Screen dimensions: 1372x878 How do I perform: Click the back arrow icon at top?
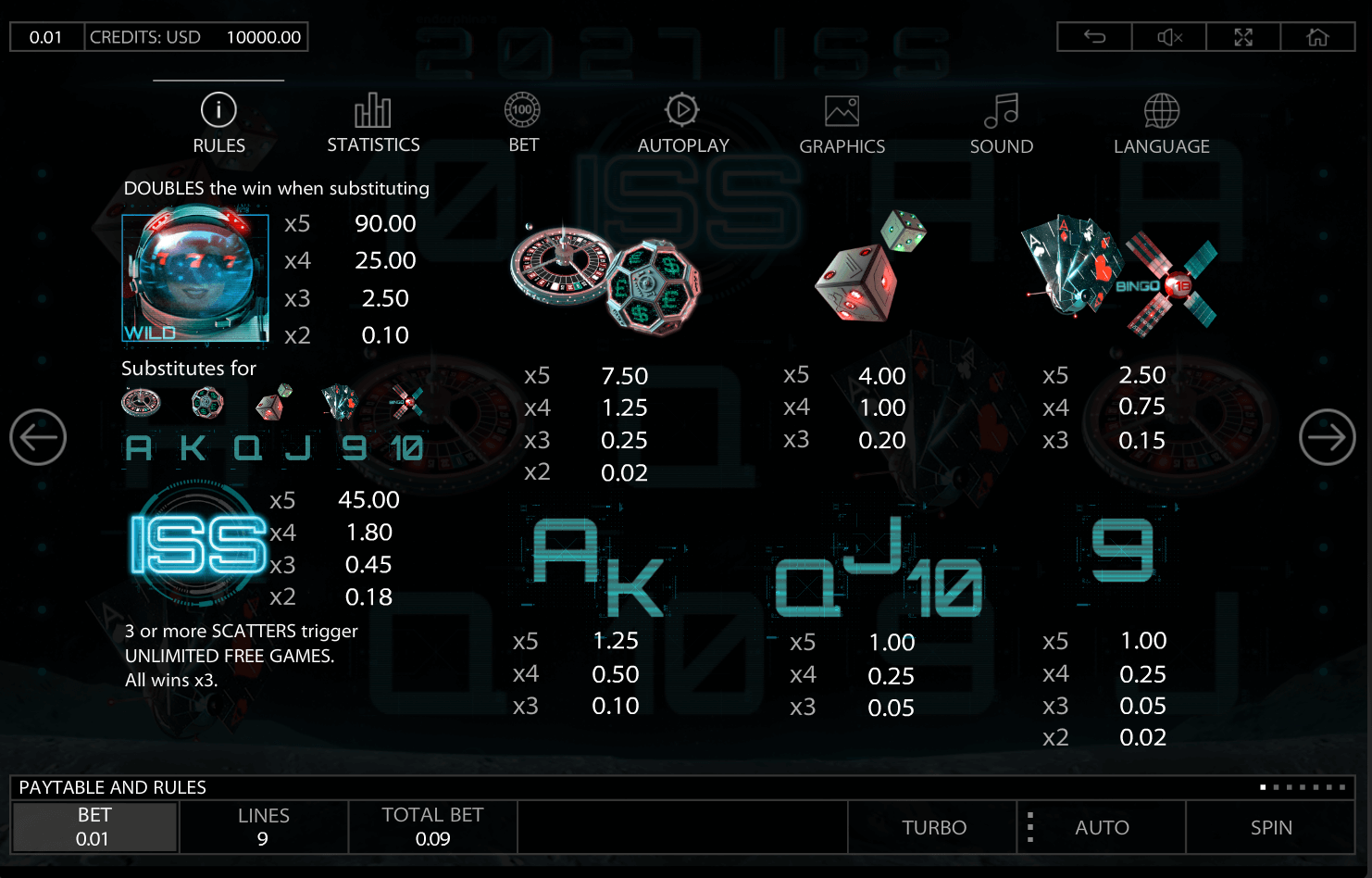tap(1095, 37)
